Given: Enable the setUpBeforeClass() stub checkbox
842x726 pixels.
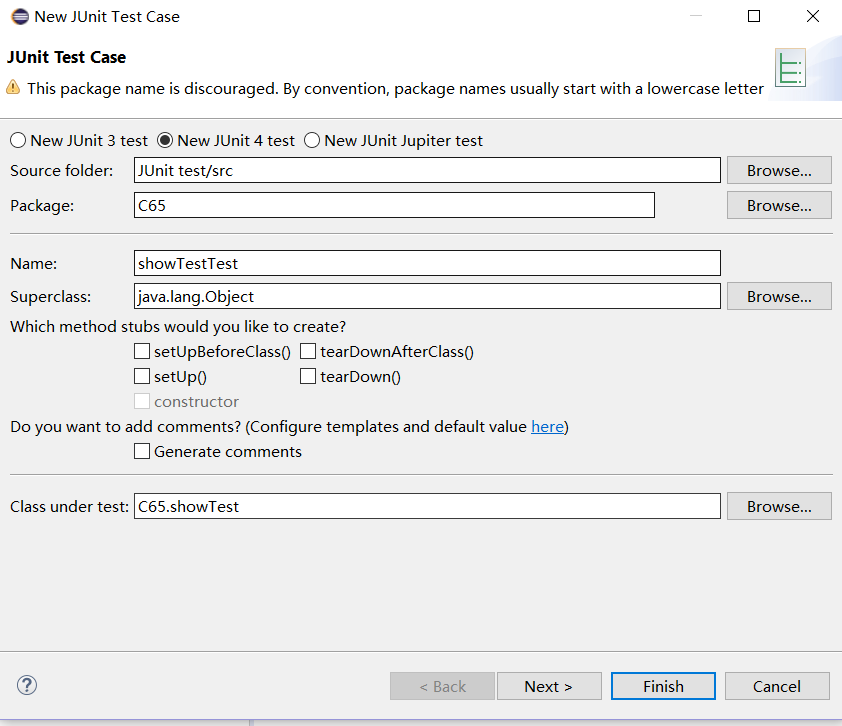Looking at the screenshot, I should tap(142, 352).
